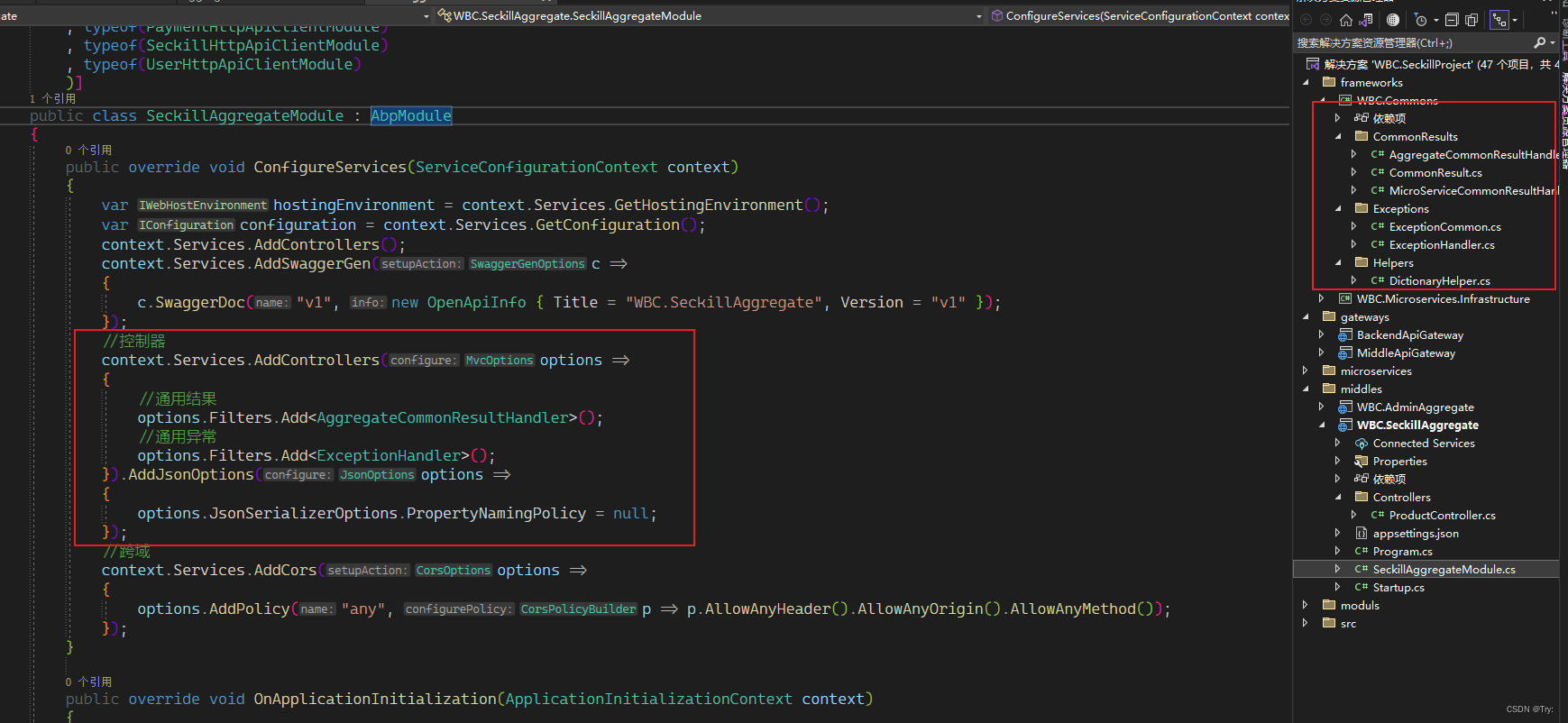
Task: Select the WBC.SeckillAggregate project
Action: point(1417,425)
